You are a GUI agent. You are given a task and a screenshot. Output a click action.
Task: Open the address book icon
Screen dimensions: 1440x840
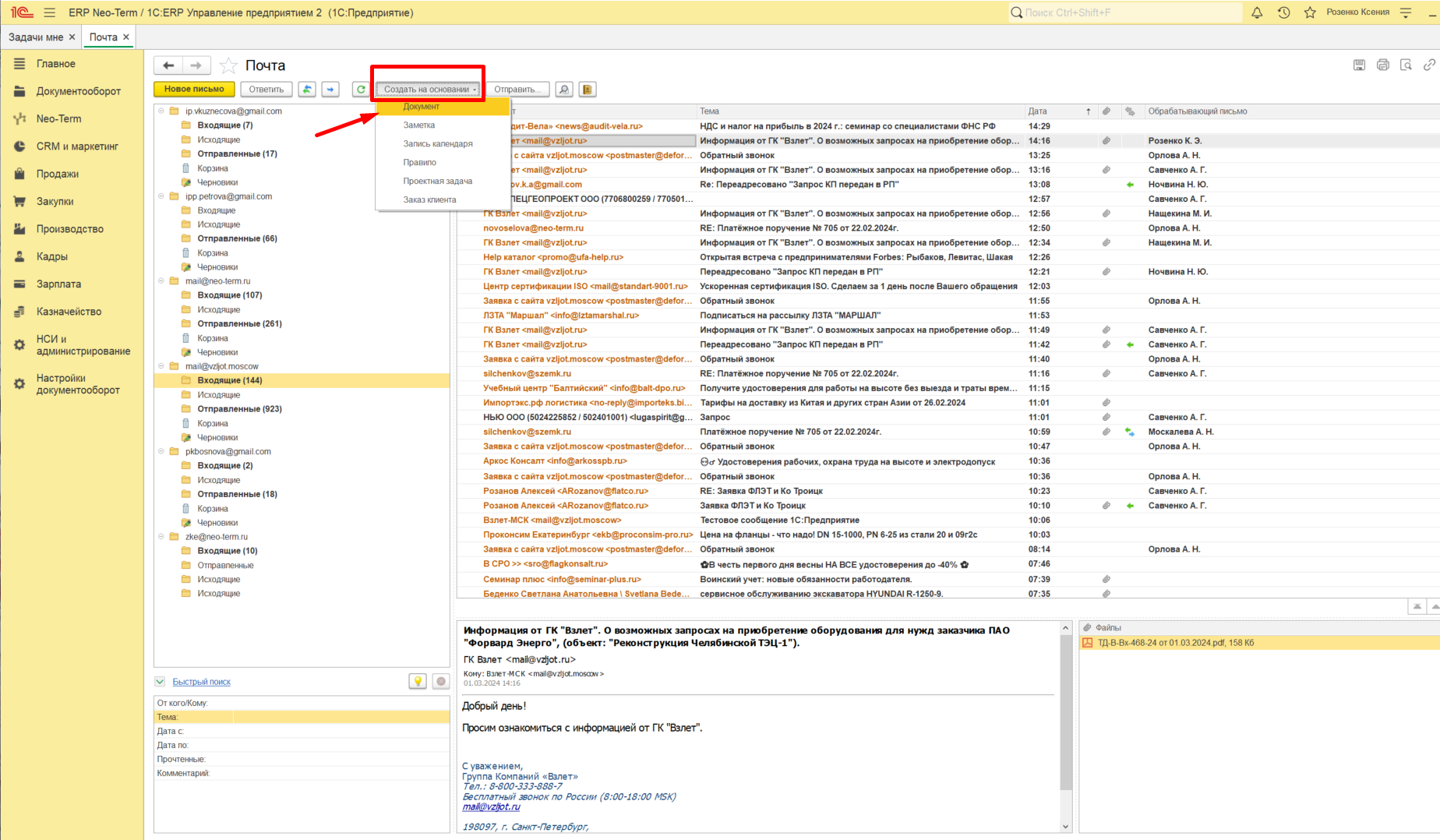588,90
